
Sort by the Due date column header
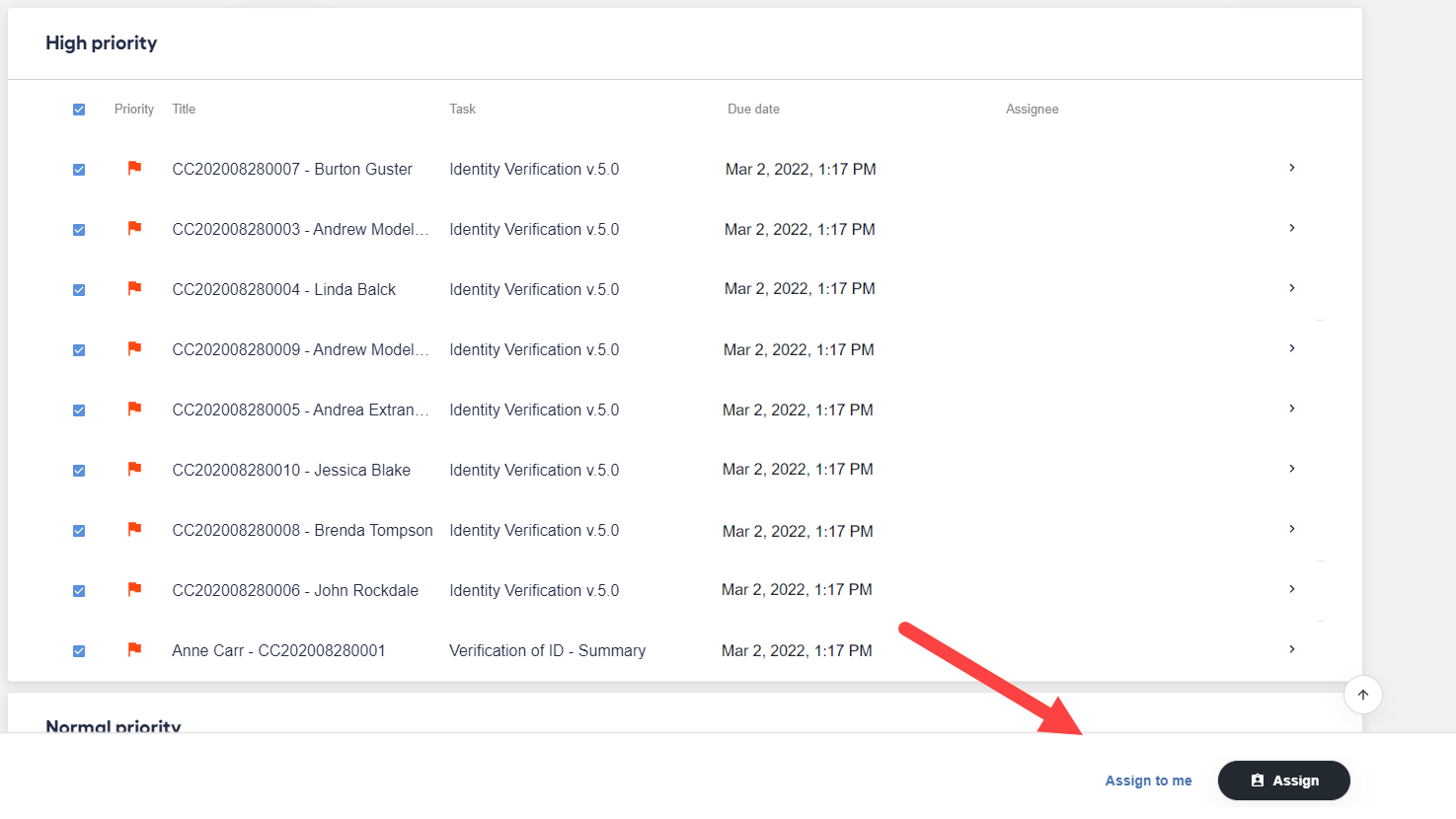click(753, 110)
